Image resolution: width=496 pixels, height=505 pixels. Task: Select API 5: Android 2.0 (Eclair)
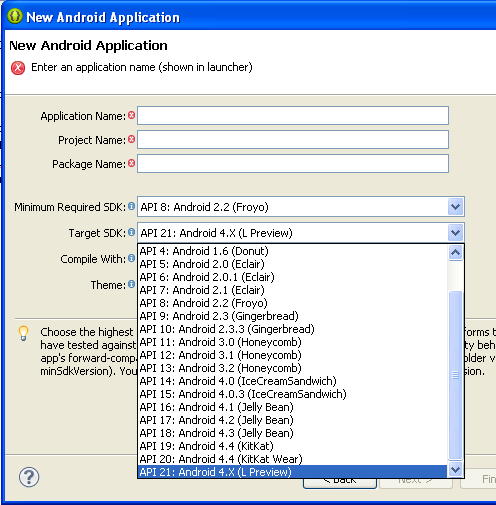292,264
